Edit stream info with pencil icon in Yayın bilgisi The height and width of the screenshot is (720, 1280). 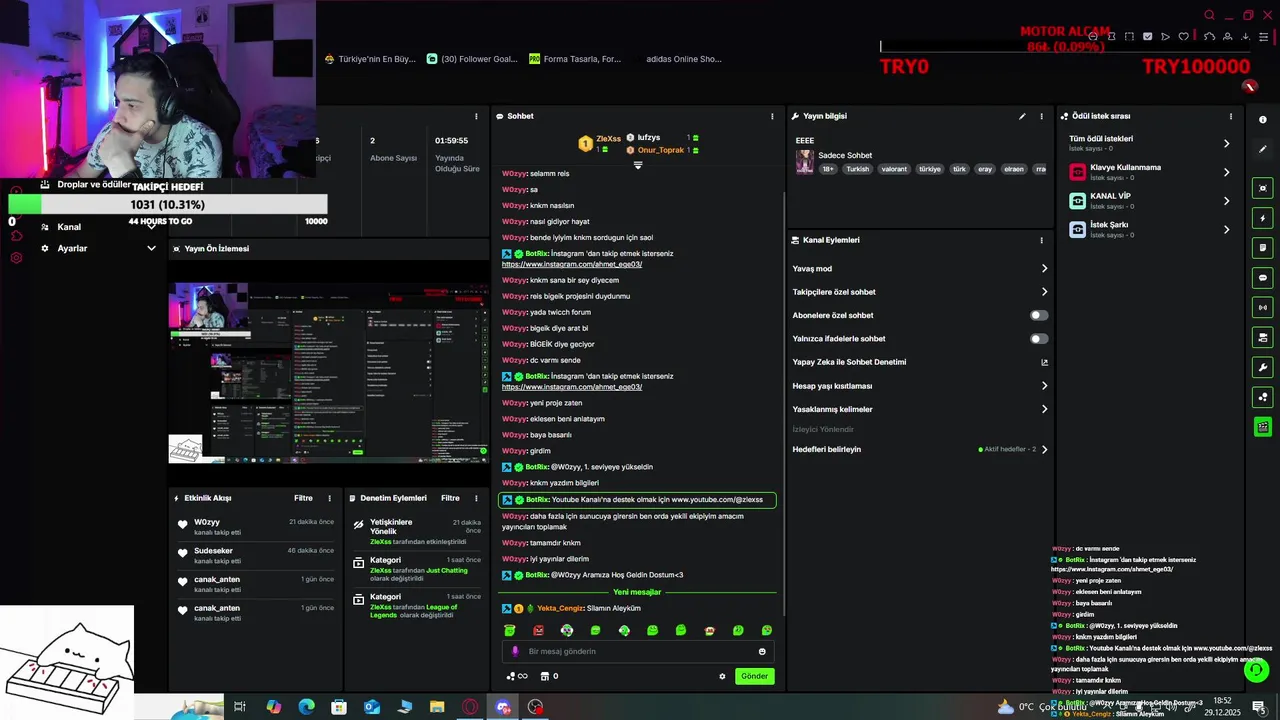pyautogui.click(x=1022, y=116)
